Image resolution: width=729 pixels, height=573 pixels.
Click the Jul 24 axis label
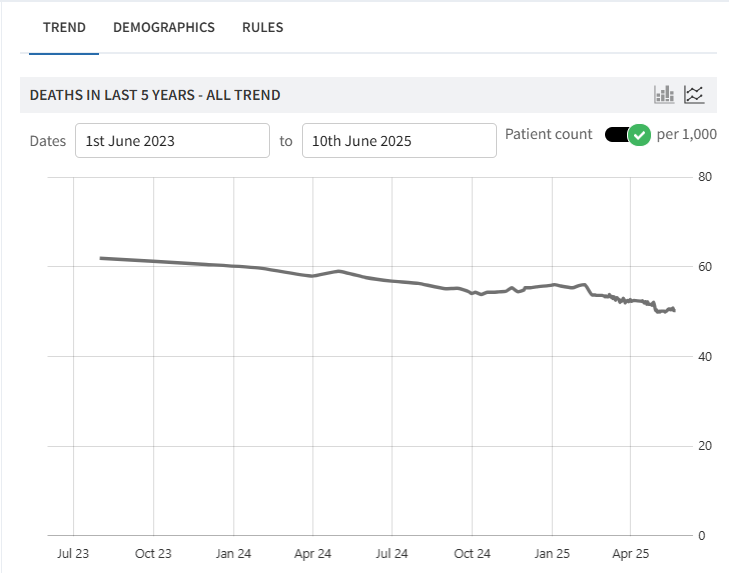coord(391,553)
